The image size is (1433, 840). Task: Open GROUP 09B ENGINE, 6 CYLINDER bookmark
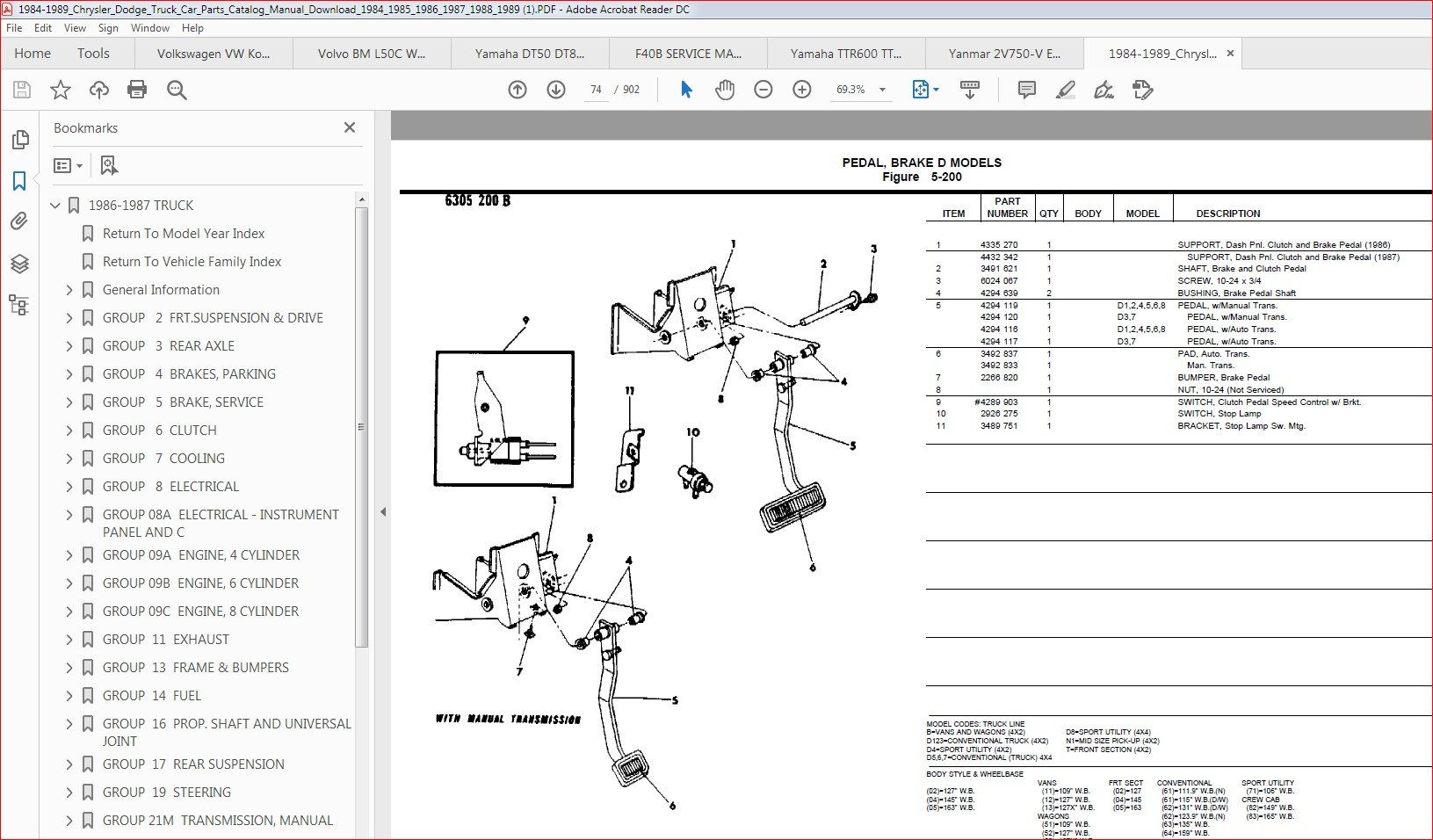pos(200,583)
